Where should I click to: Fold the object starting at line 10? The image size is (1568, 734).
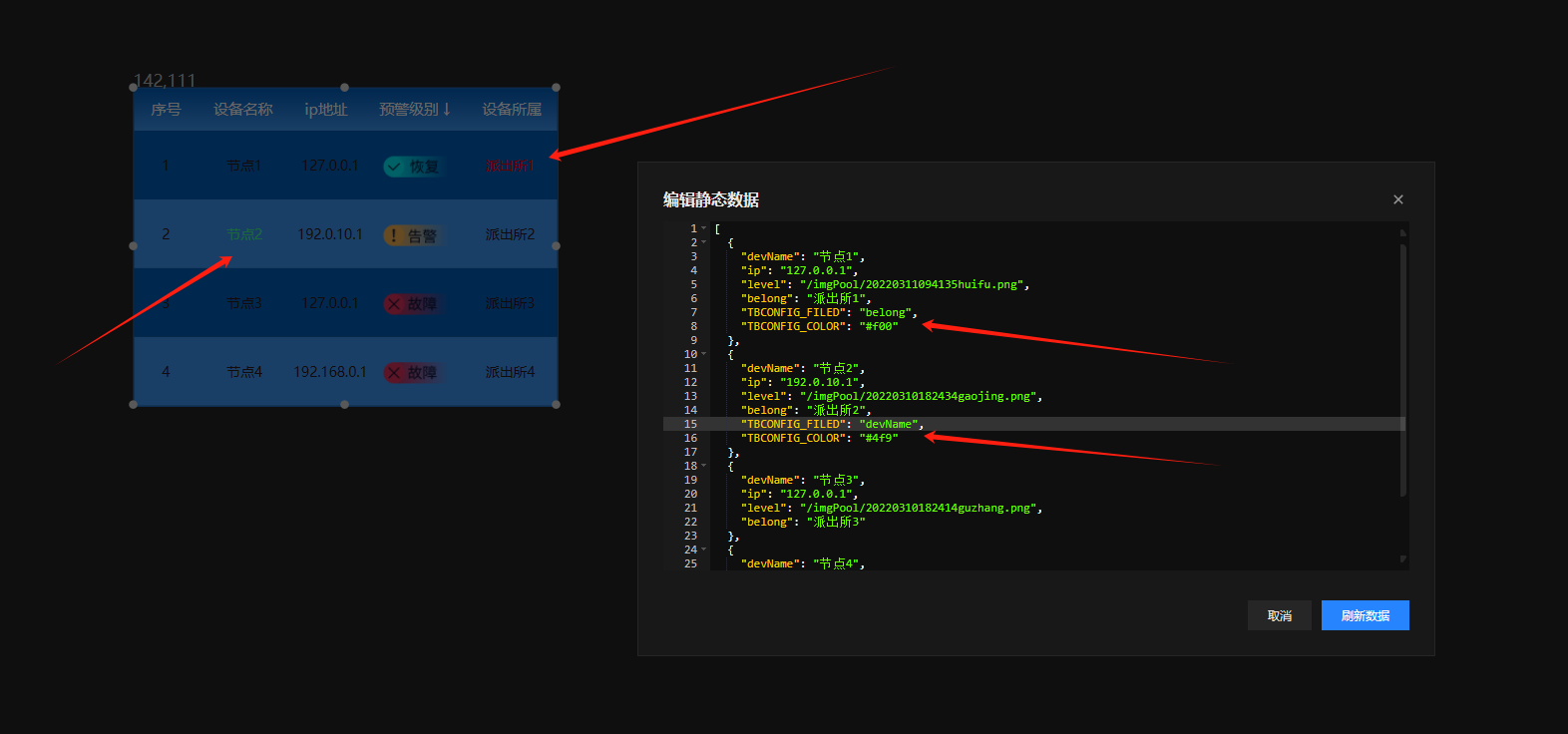coord(704,354)
